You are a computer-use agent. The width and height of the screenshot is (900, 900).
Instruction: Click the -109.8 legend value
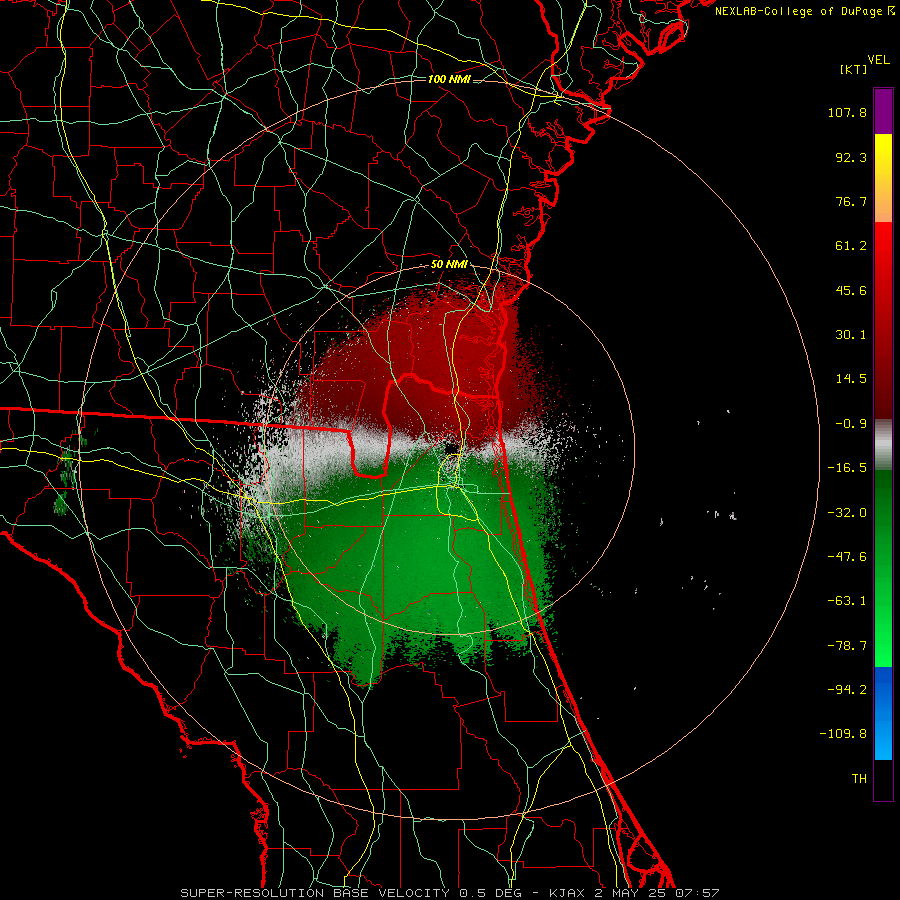843,734
